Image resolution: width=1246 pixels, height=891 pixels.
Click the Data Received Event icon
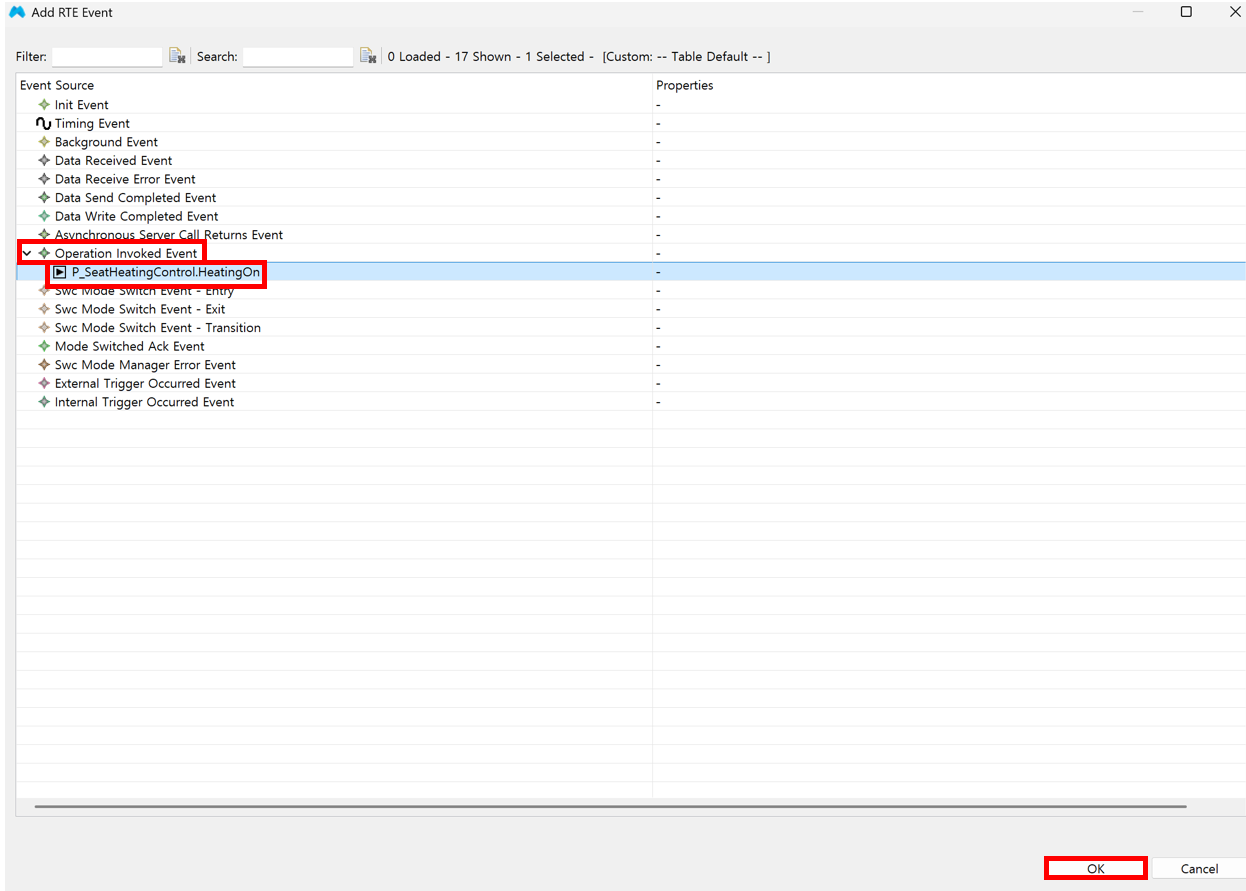click(x=44, y=161)
